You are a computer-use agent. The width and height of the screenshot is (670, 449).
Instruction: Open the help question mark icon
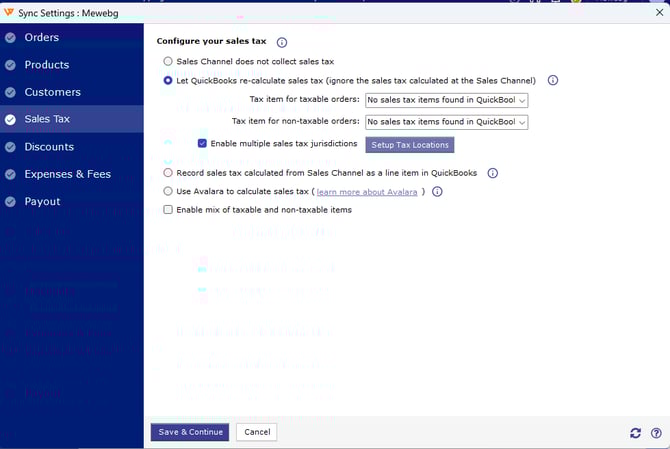pos(656,433)
